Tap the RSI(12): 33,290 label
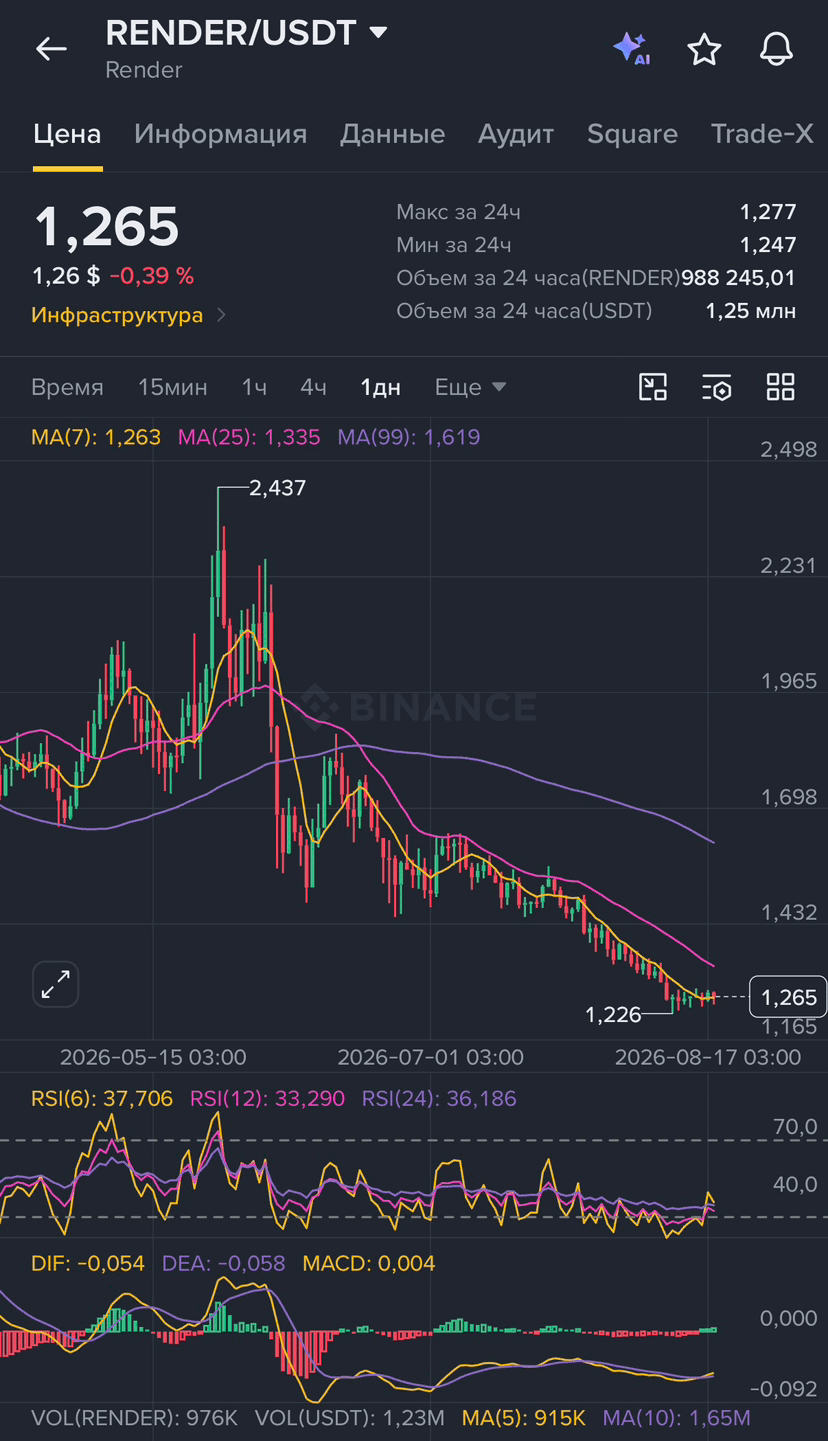Viewport: 828px width, 1441px height. [267, 1099]
